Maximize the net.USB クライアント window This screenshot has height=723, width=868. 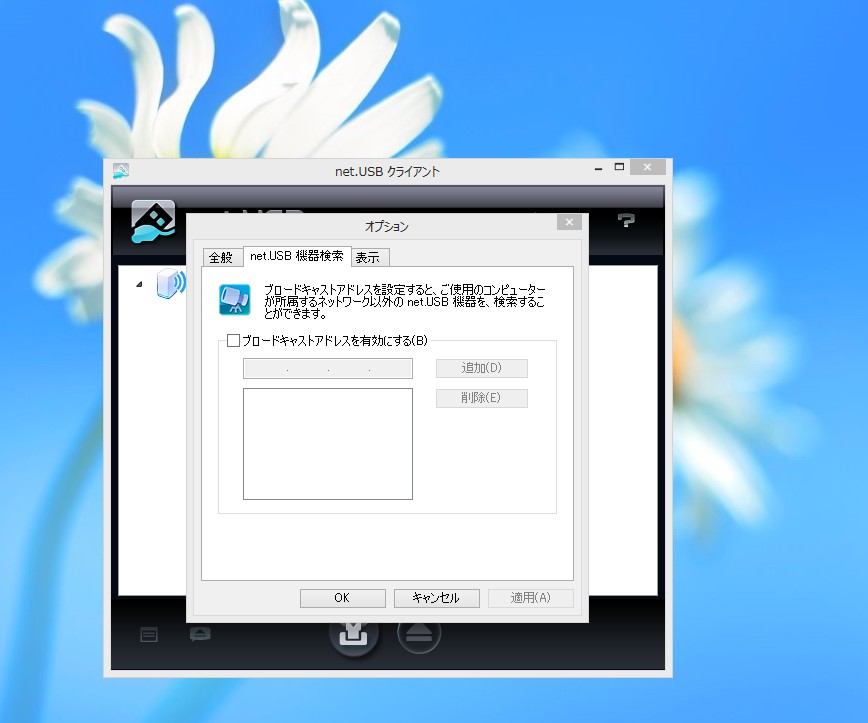619,167
